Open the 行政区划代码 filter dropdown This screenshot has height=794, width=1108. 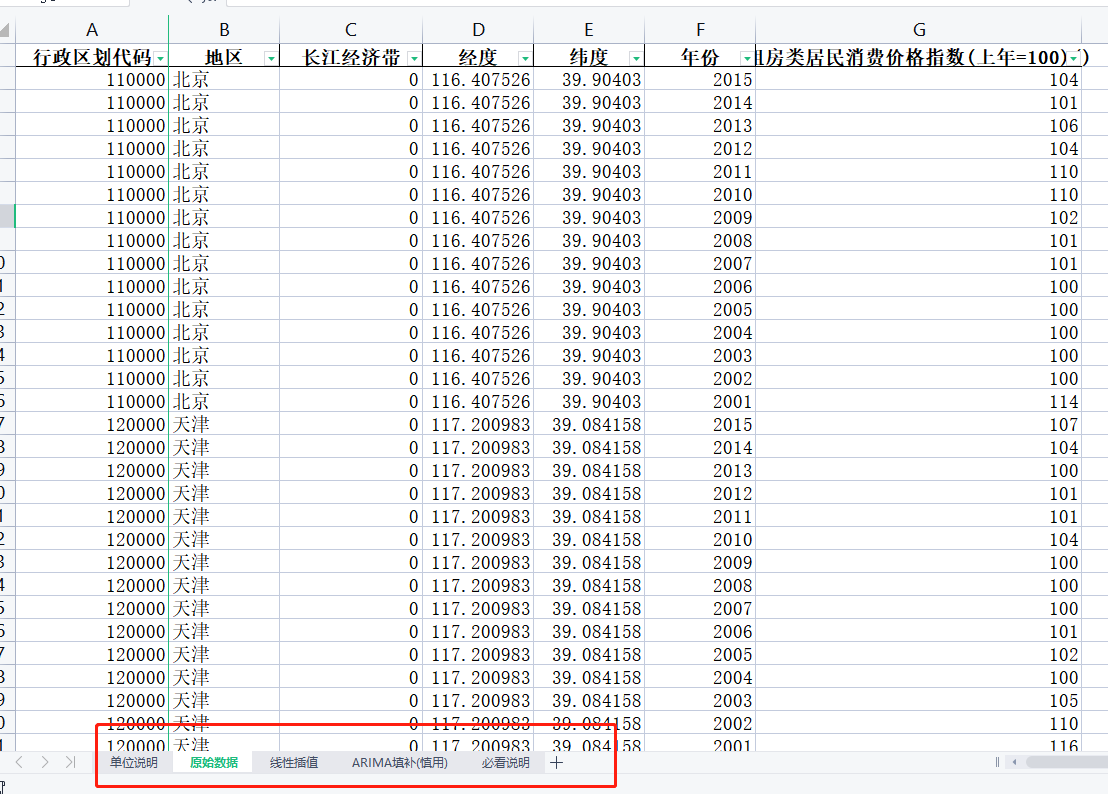coord(161,58)
